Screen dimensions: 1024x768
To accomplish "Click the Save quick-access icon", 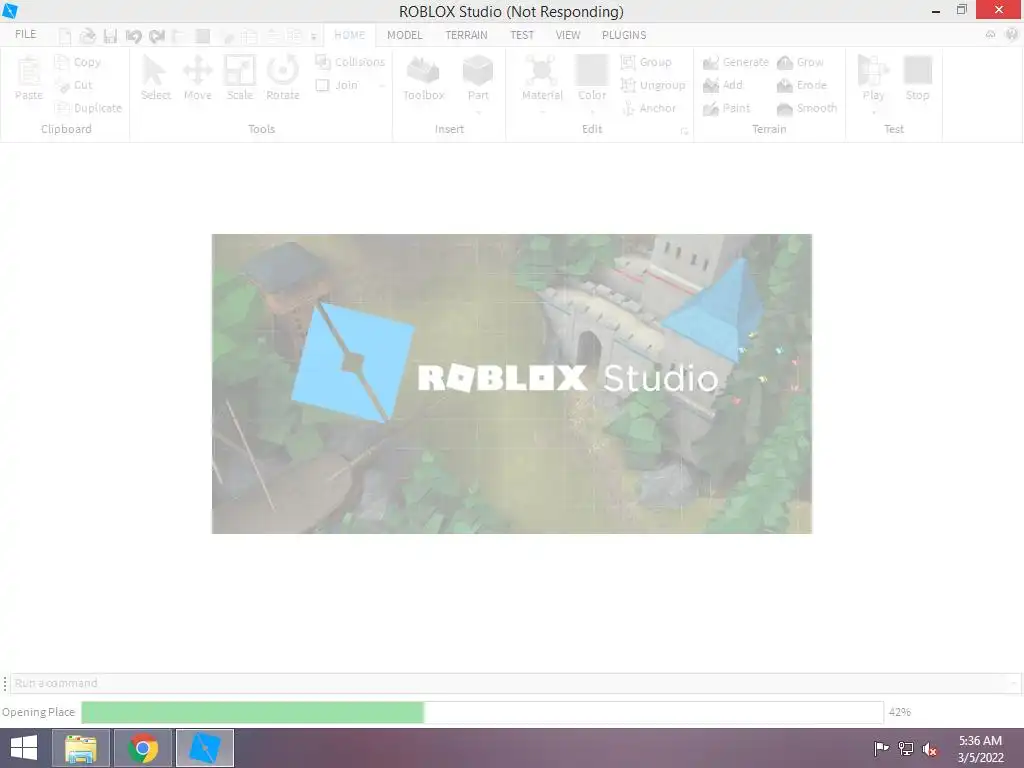I will click(110, 36).
